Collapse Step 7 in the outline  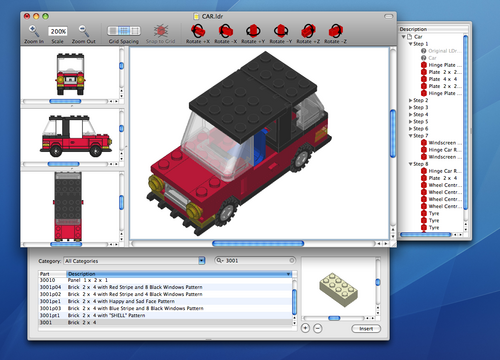[411, 136]
